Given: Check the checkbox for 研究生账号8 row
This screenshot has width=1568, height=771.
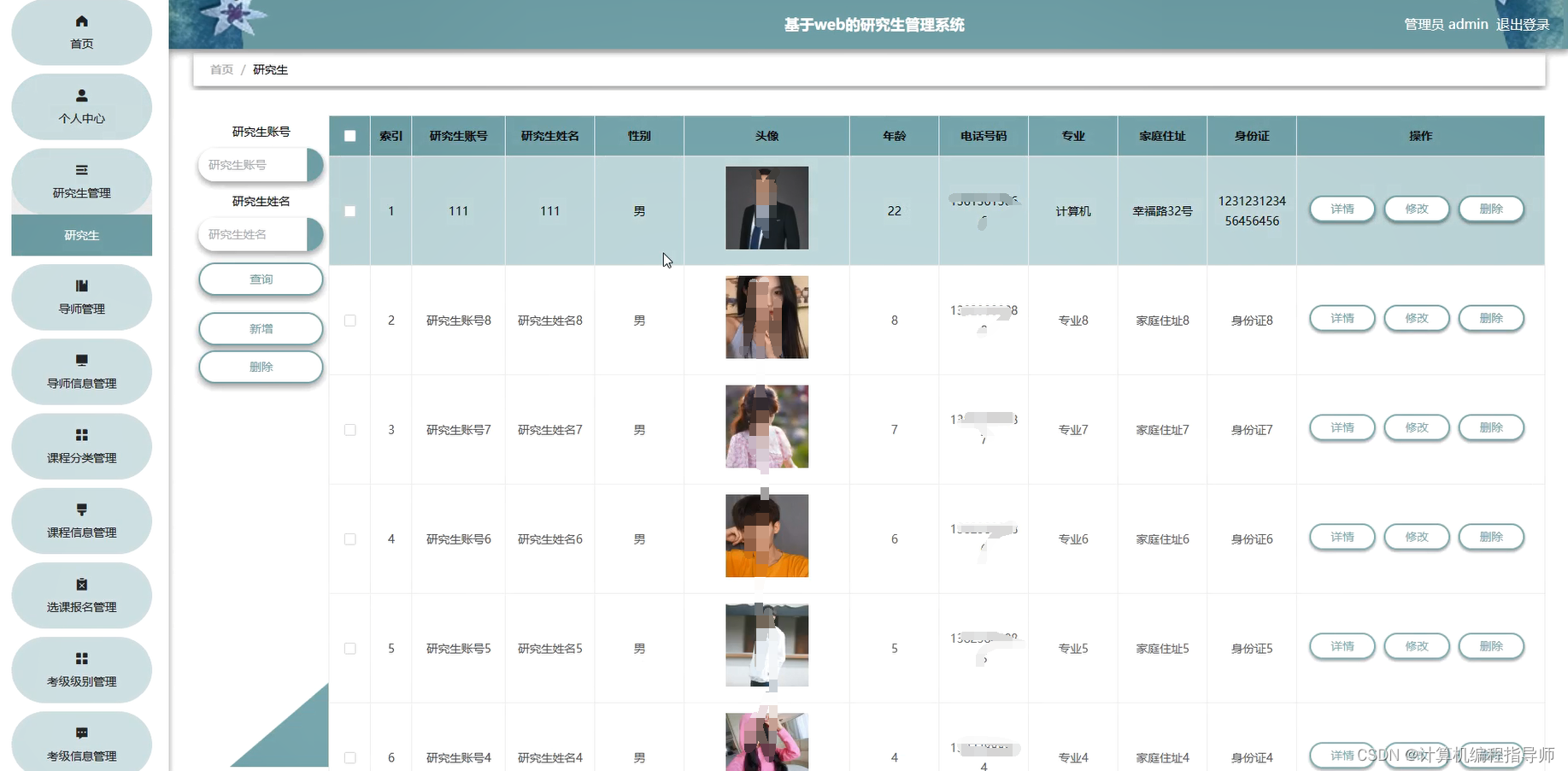Looking at the screenshot, I should 349,321.
